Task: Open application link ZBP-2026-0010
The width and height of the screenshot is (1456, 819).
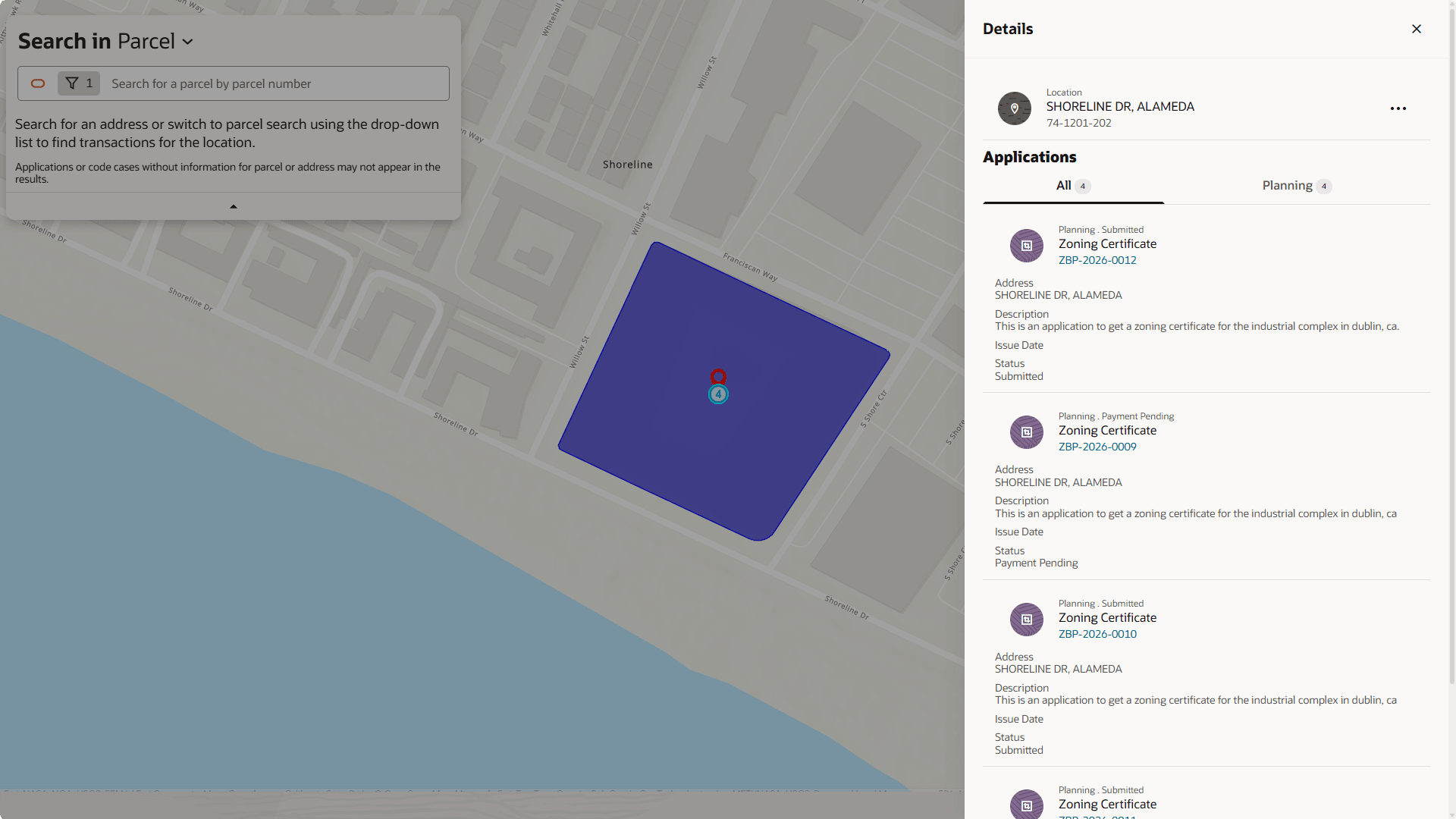Action: tap(1097, 634)
